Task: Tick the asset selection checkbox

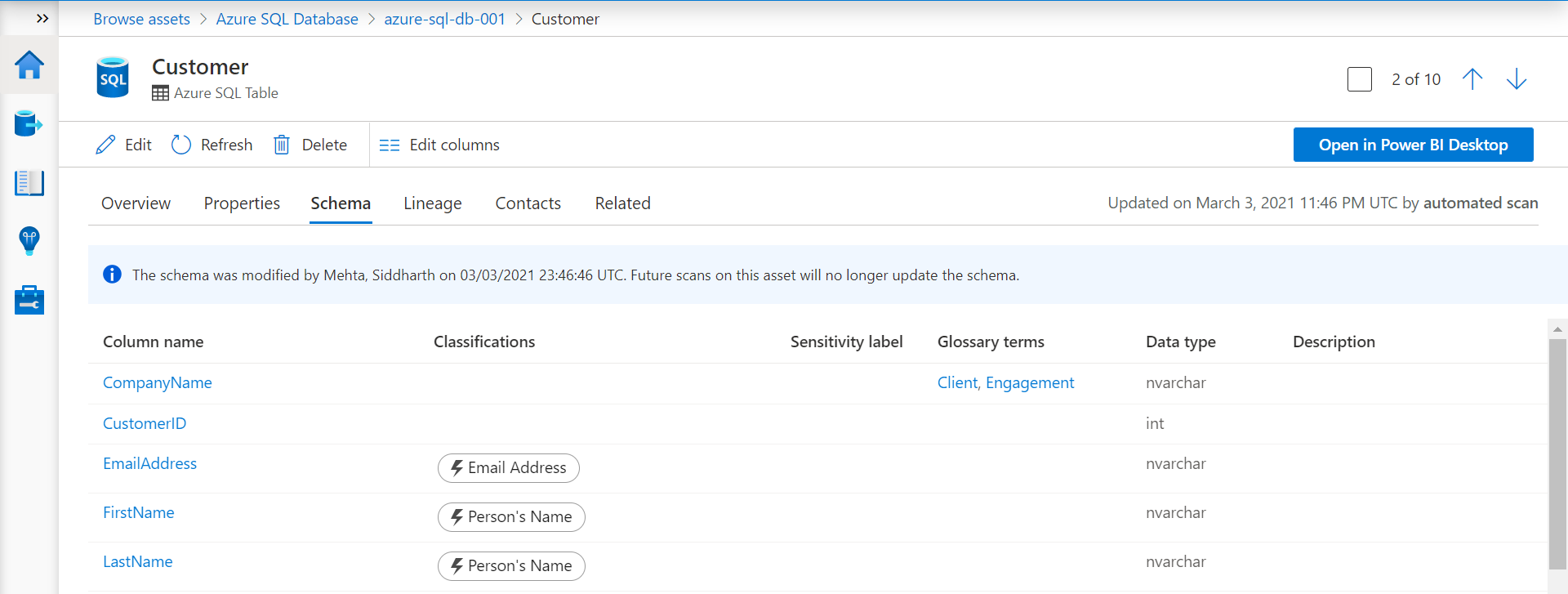Action: click(x=1360, y=79)
